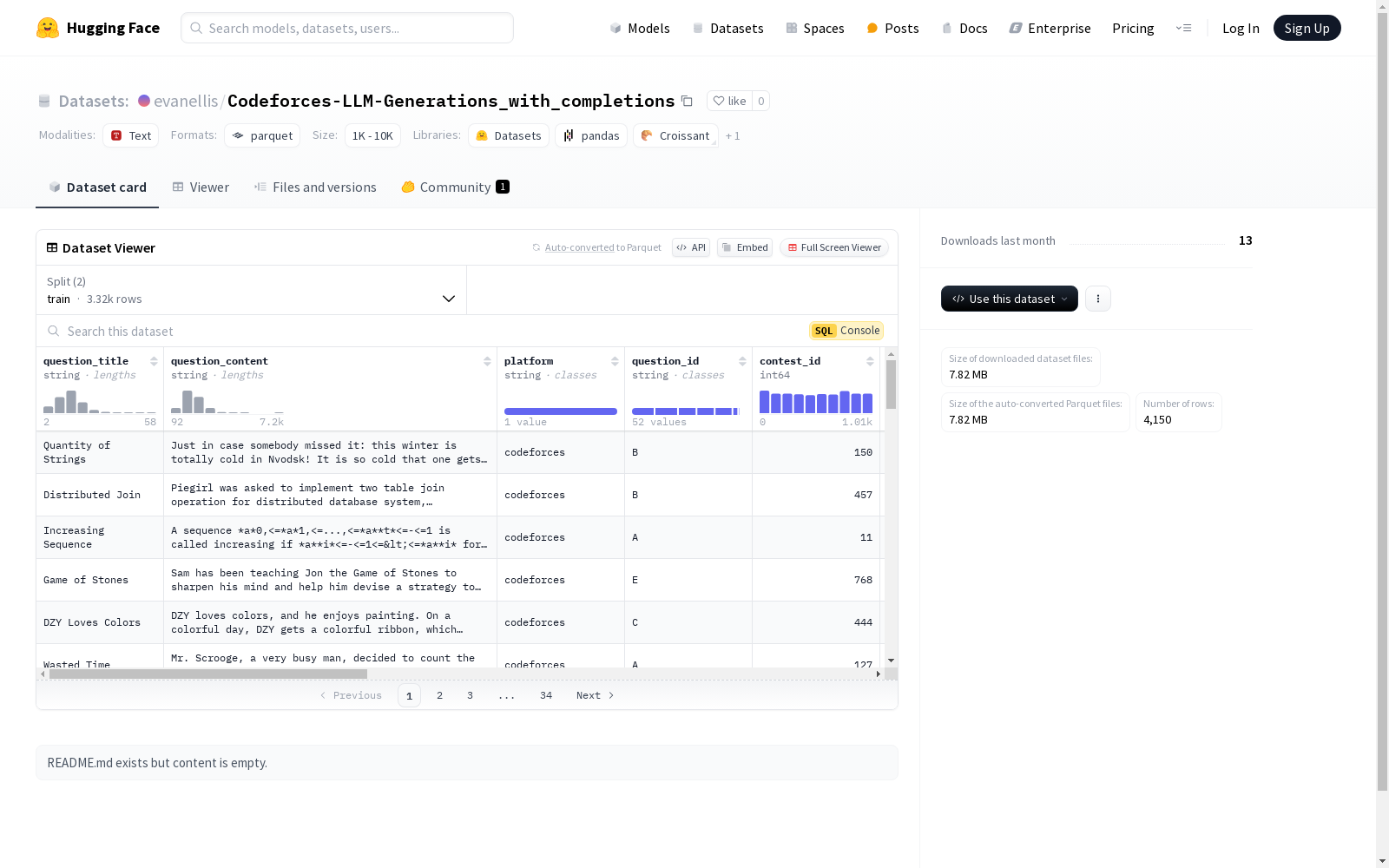Select the Increasing Sequence cell
Viewport: 1389px width, 868px height.
pos(100,537)
